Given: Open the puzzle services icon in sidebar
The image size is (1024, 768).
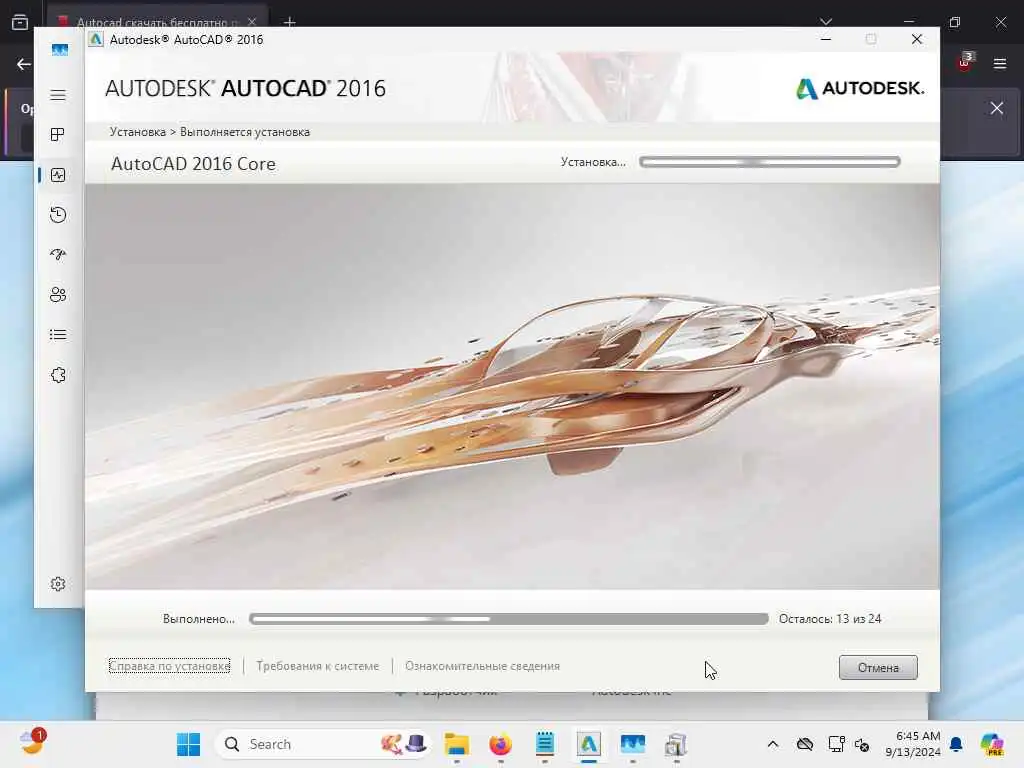Looking at the screenshot, I should pos(58,375).
